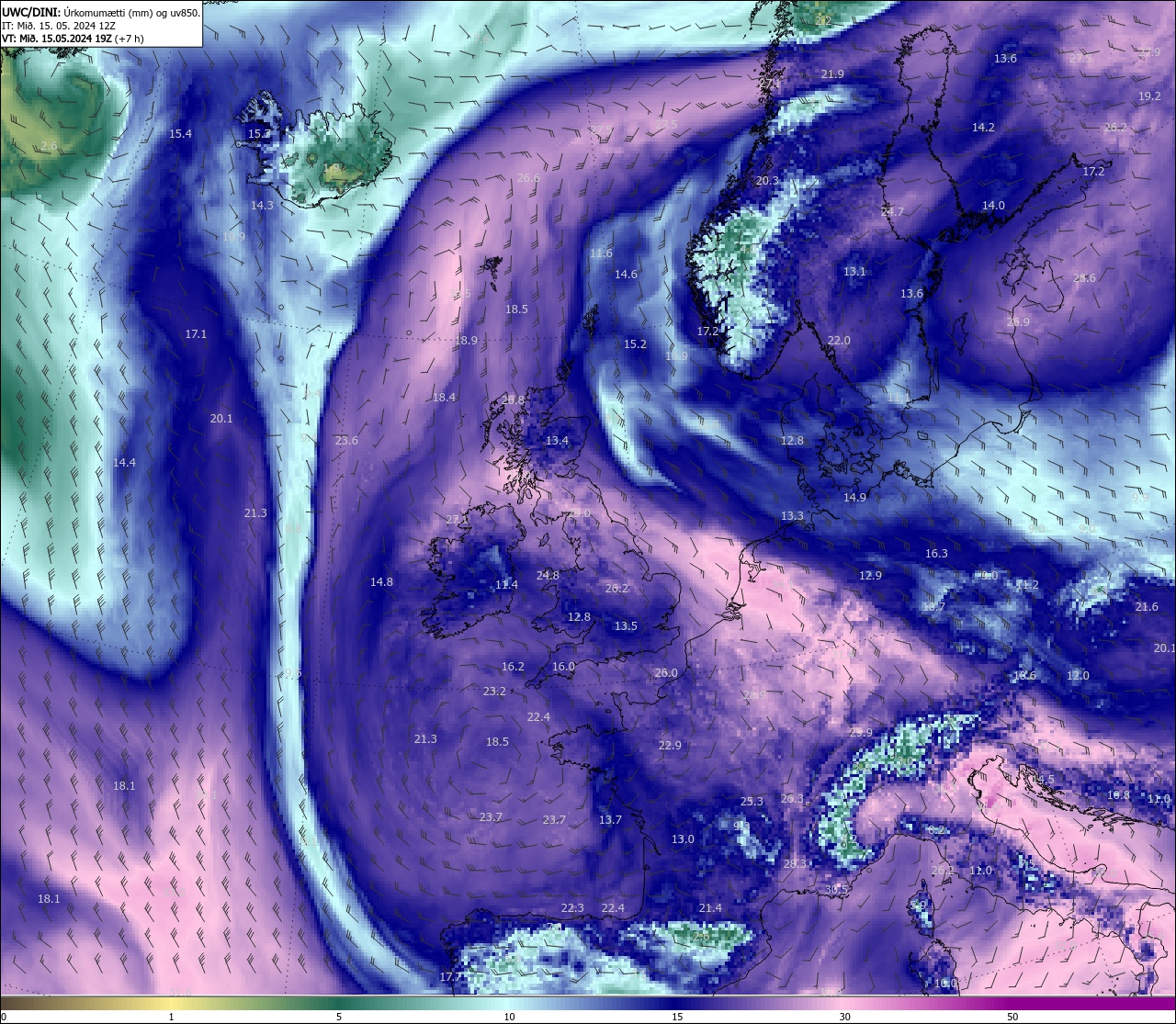
Task: Click the 18.9 value on the map
Action: (466, 341)
